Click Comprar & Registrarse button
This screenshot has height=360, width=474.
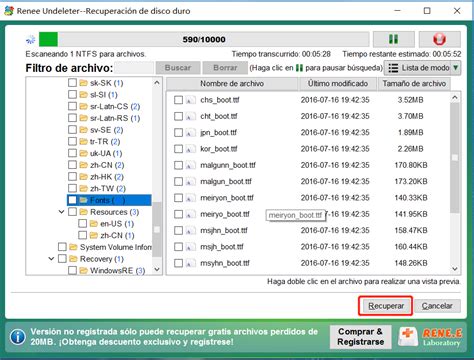click(360, 337)
